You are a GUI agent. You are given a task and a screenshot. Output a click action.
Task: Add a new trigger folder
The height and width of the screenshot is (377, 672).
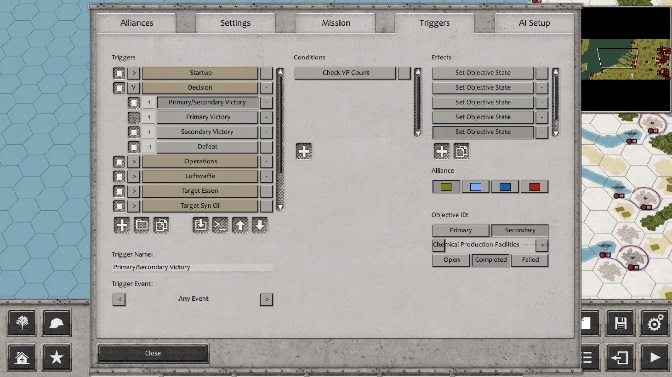tap(141, 225)
